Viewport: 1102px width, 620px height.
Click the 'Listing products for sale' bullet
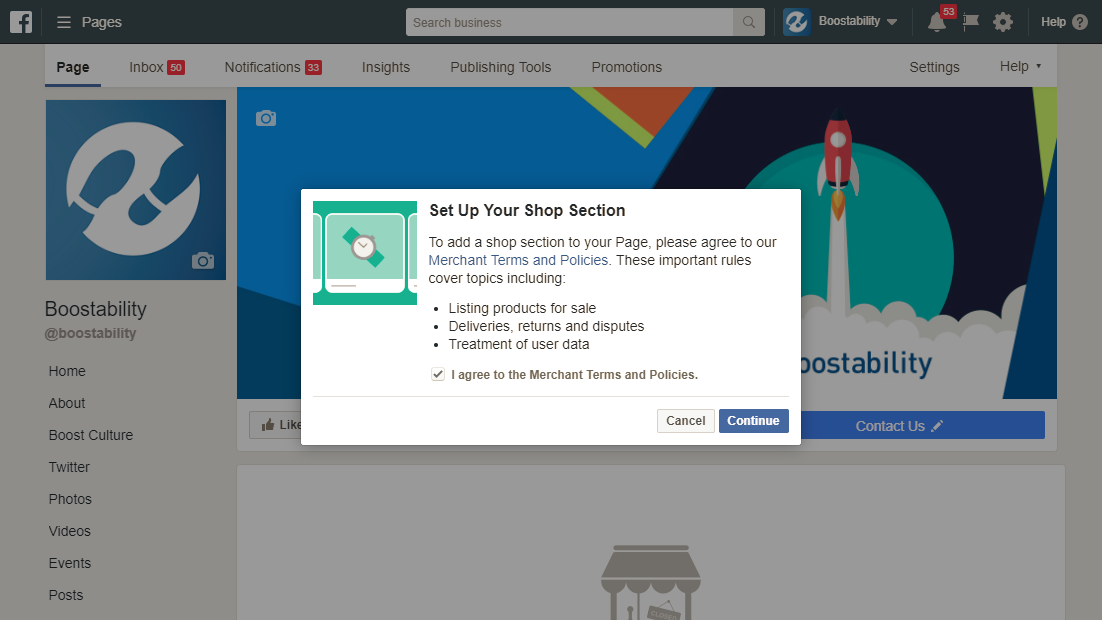point(522,308)
